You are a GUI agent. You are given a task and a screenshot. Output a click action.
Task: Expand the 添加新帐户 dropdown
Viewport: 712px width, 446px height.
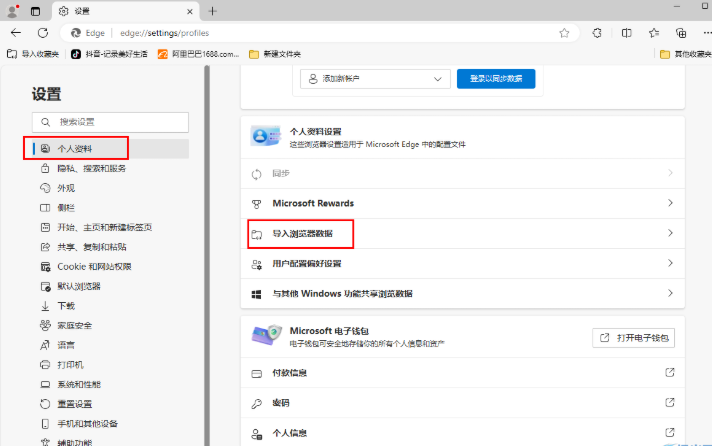(x=375, y=79)
